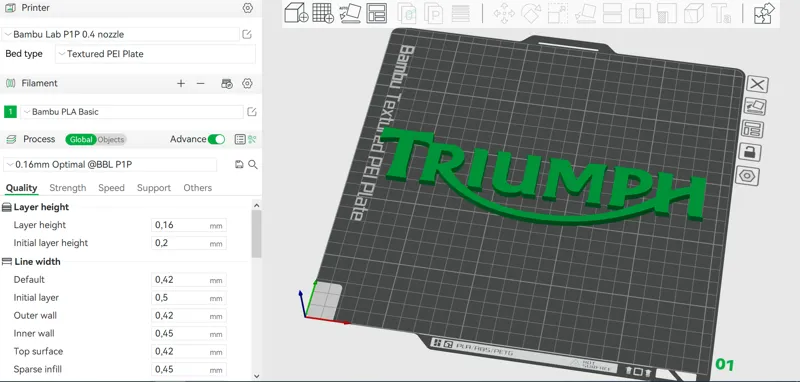Click the green filament 1 color swatch

click(10, 112)
